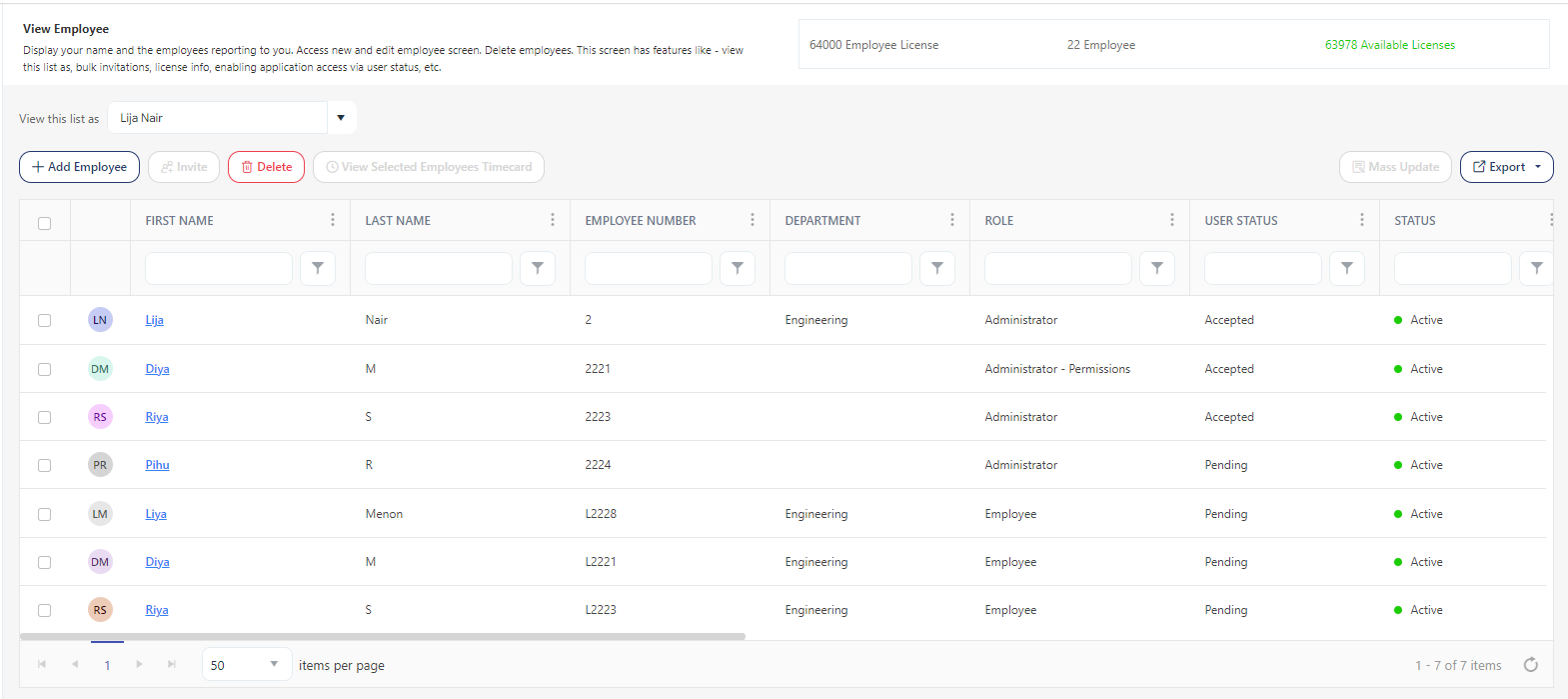Go to the last page arrow icon

(172, 665)
